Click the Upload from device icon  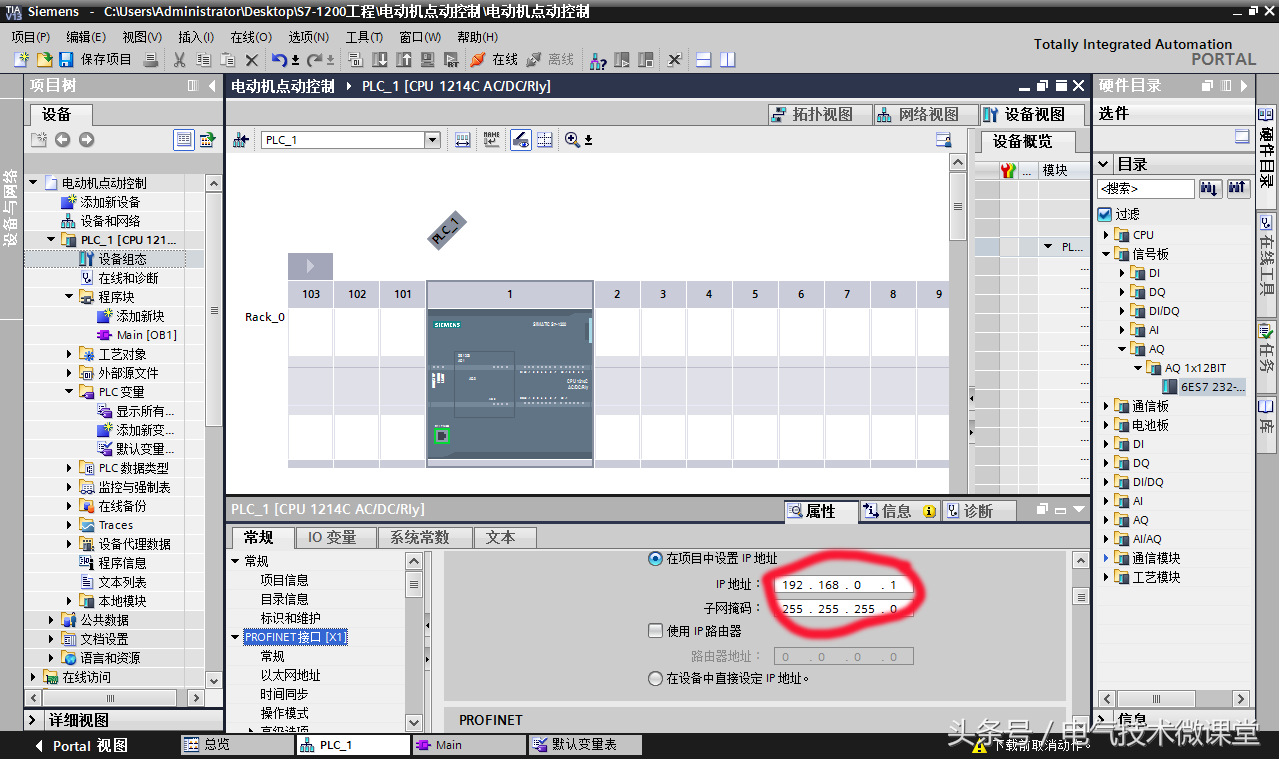coord(404,60)
